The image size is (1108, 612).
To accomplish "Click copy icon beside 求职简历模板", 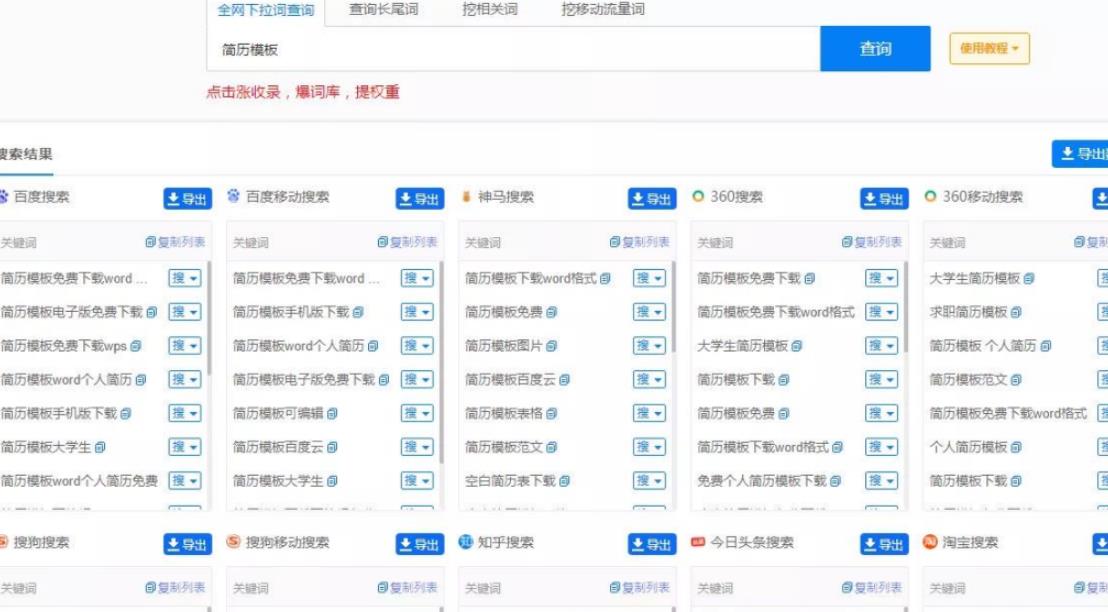I will [1016, 312].
